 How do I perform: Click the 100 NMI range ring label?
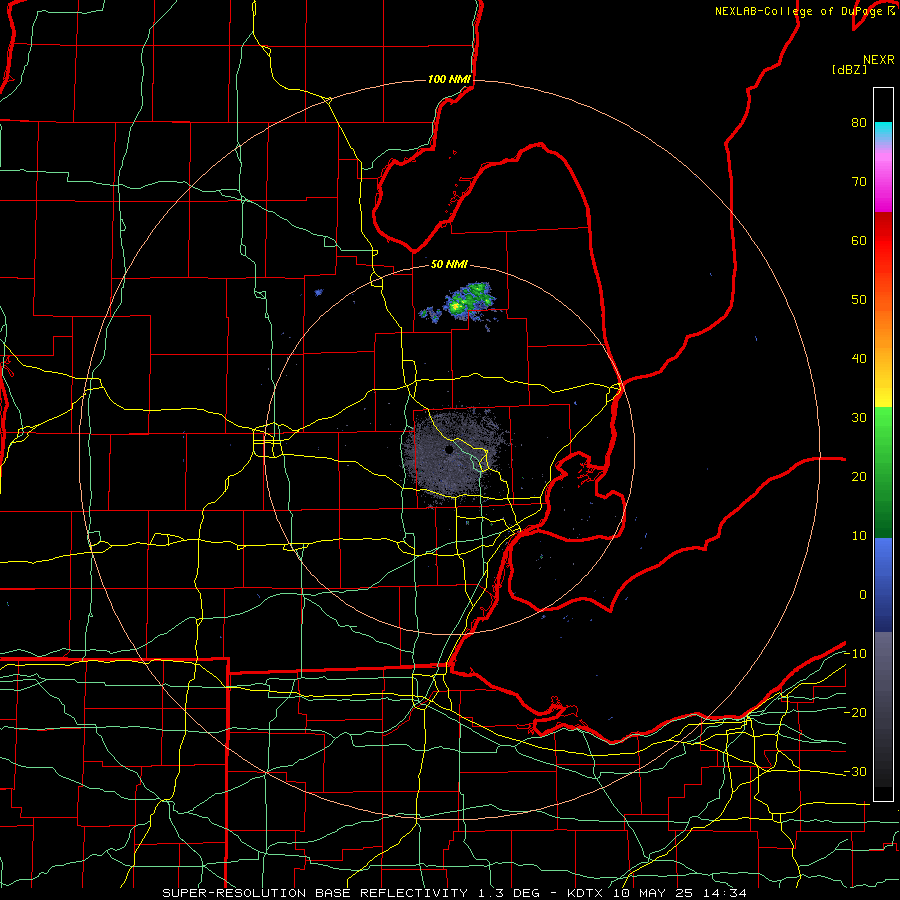coord(449,79)
